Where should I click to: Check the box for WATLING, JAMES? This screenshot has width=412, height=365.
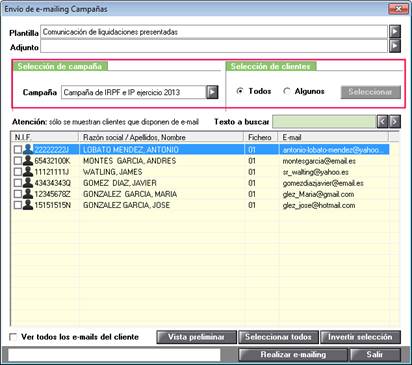pyautogui.click(x=18, y=172)
